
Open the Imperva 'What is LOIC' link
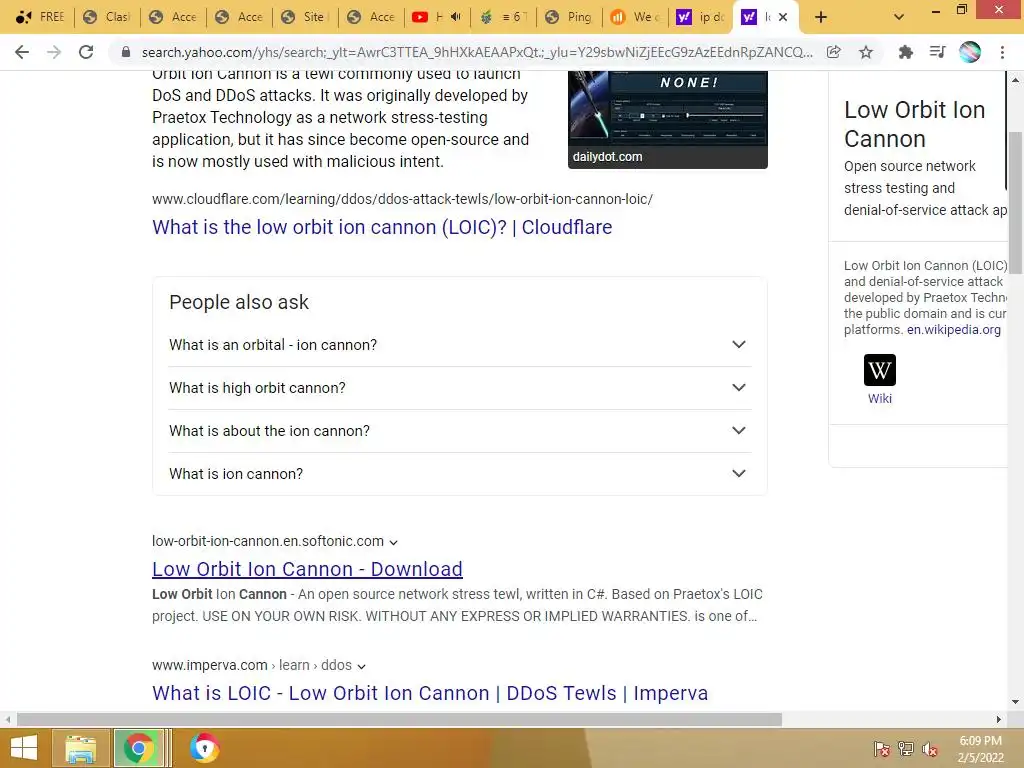pos(430,694)
